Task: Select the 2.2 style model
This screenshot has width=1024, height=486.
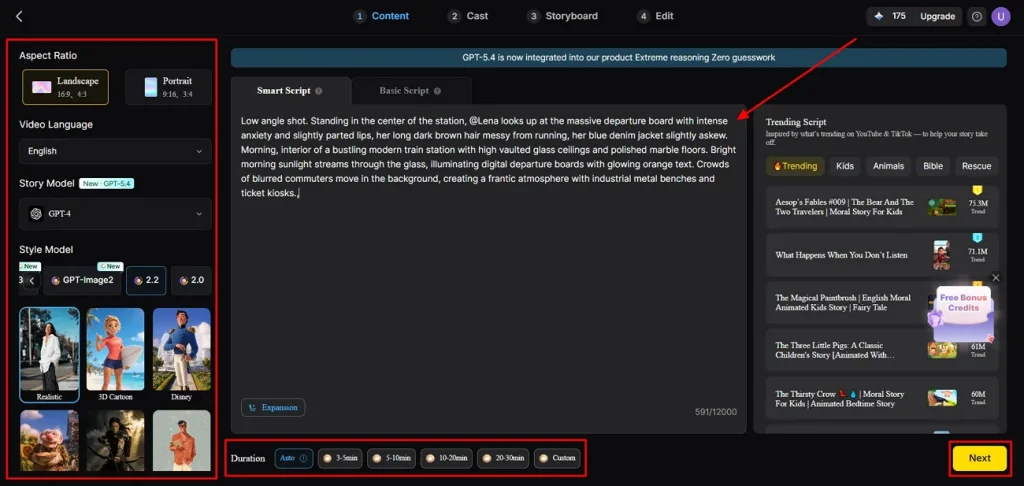Action: coord(146,280)
